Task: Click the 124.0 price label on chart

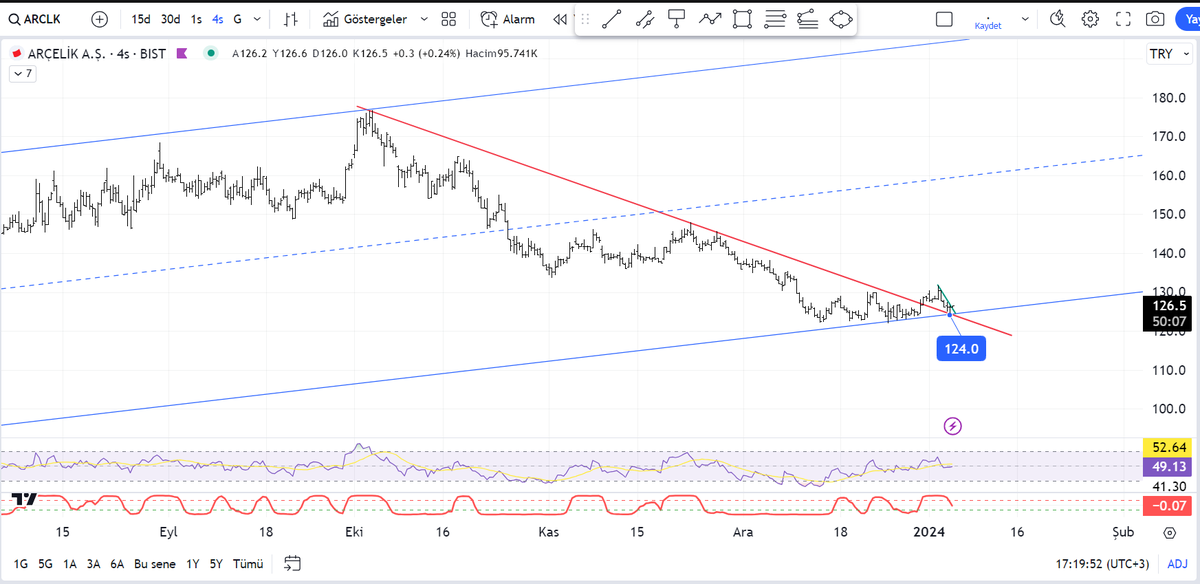Action: pos(962,349)
